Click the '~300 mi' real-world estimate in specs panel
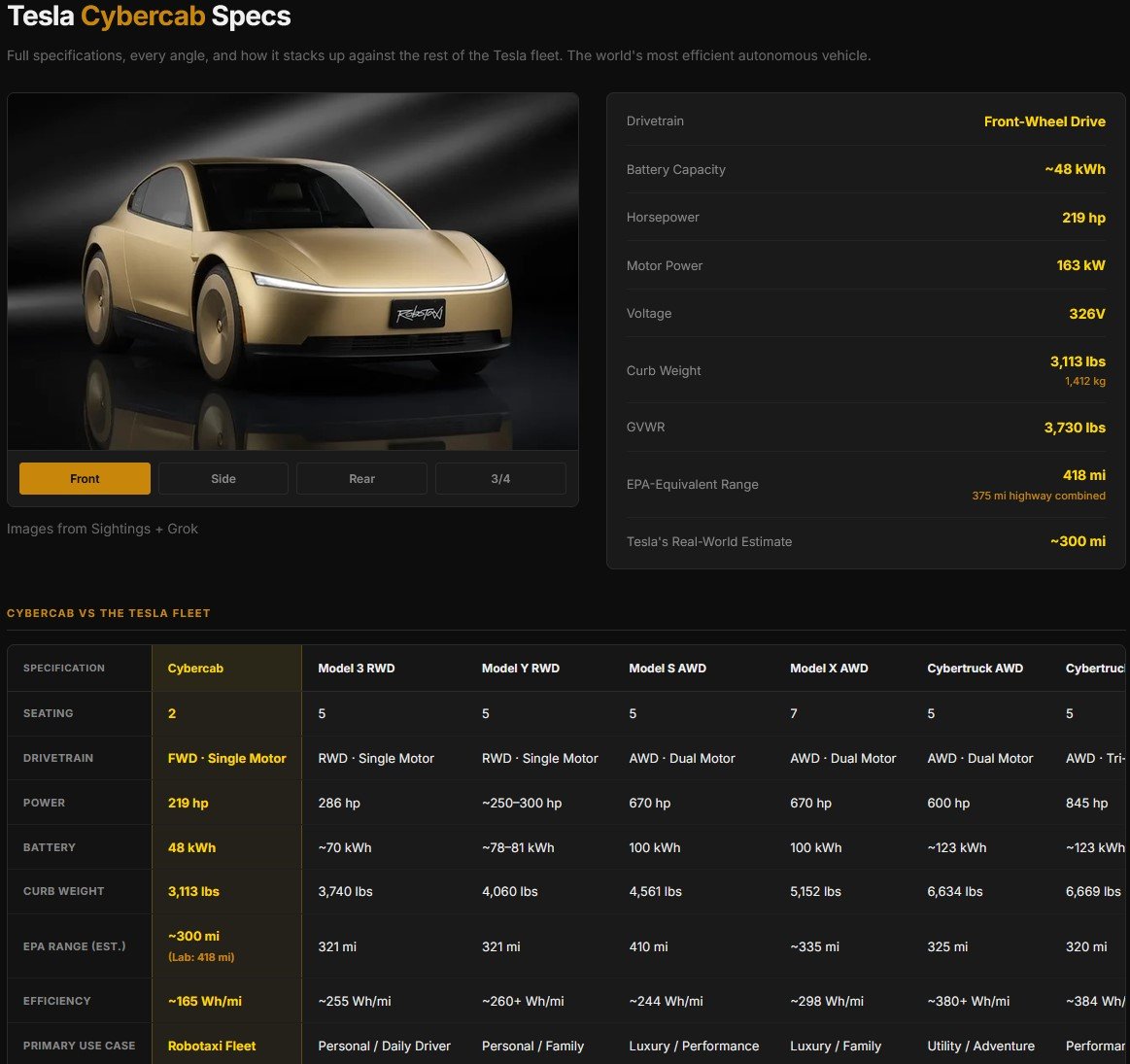Screen dimensions: 1130x1064 coord(1078,541)
